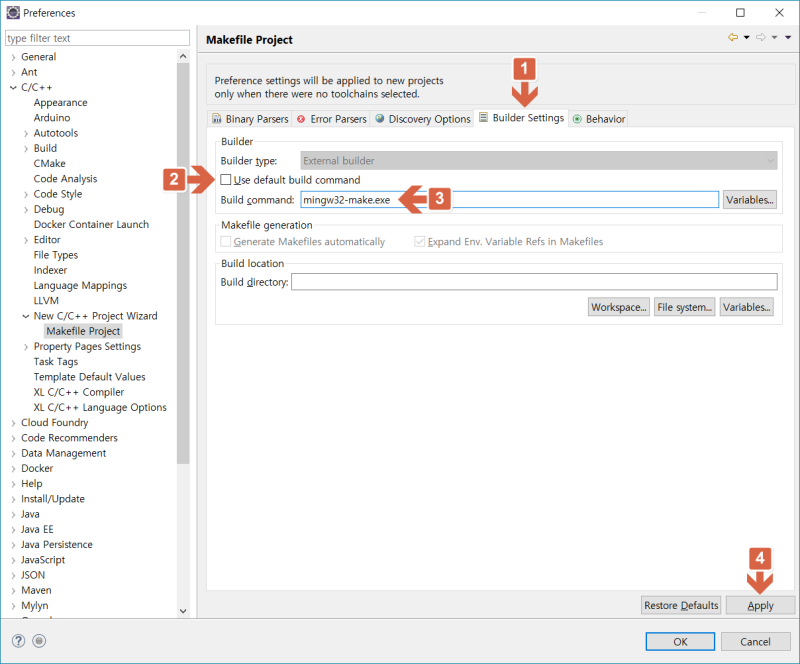The width and height of the screenshot is (800, 664).
Task: Collapse the C/C++ tree node
Action: coord(13,88)
